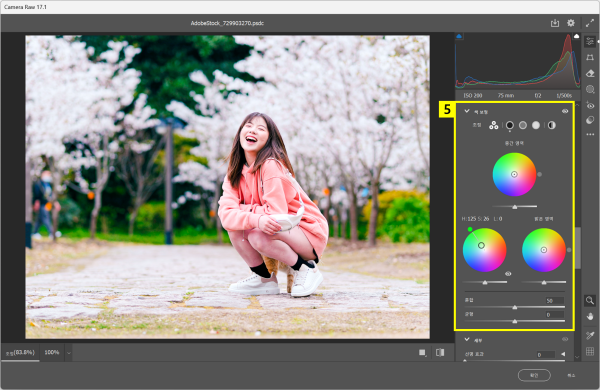Cycle before/after view comparison icon
This screenshot has height=390, width=600.
click(440, 352)
